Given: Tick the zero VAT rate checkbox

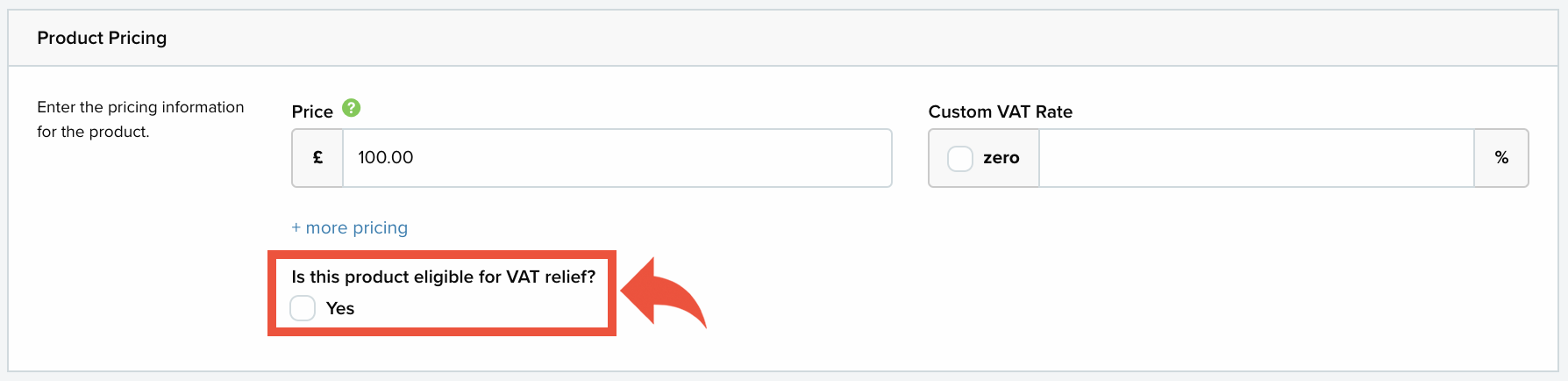Looking at the screenshot, I should tap(960, 159).
